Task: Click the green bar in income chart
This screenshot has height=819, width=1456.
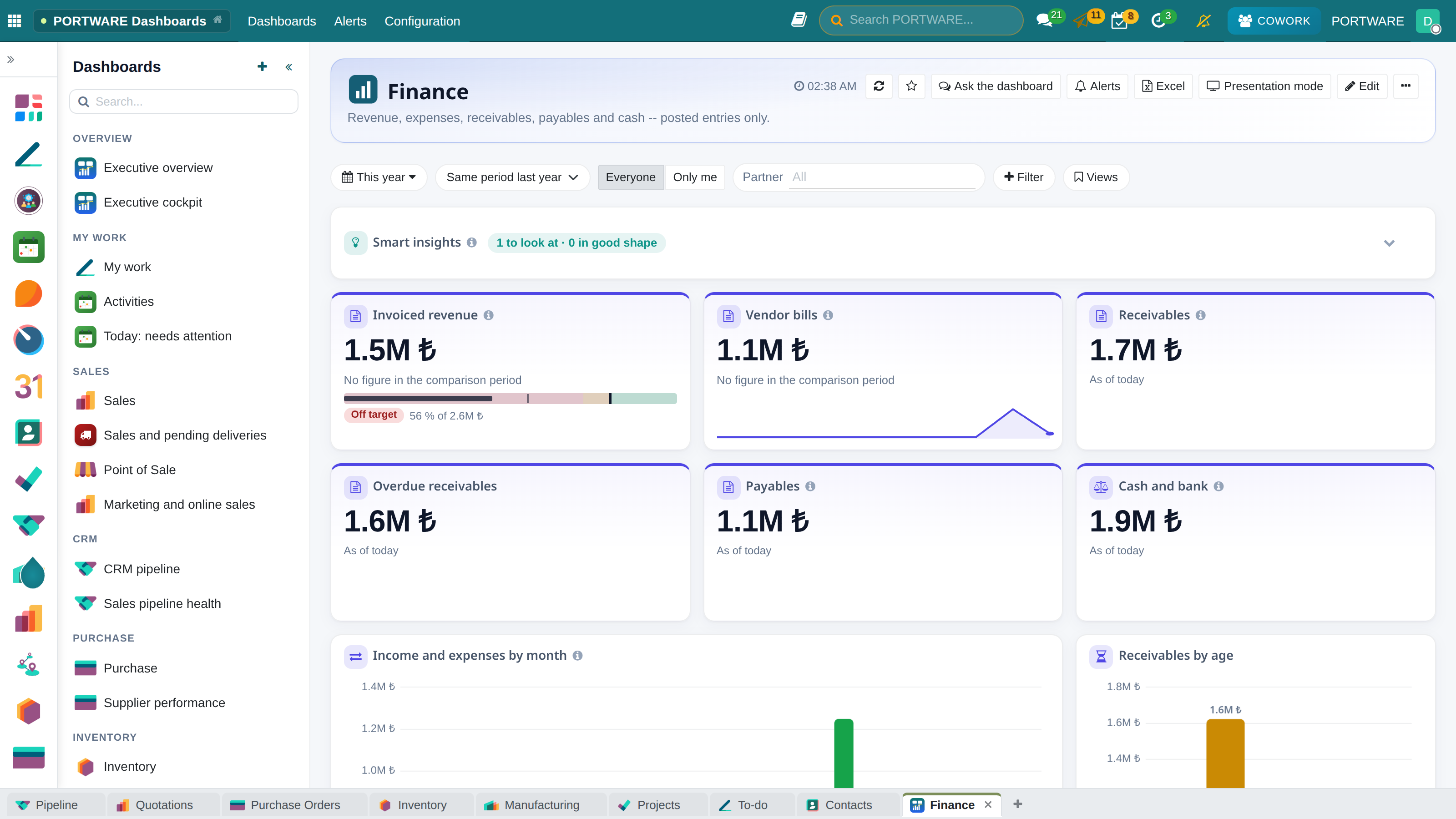Action: click(x=843, y=753)
